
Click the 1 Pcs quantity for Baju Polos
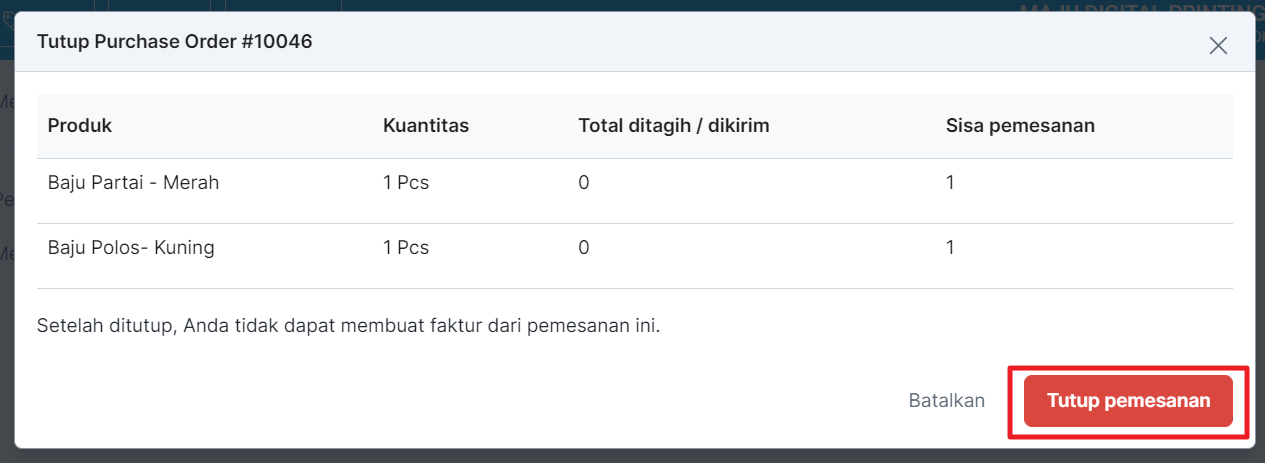point(406,247)
